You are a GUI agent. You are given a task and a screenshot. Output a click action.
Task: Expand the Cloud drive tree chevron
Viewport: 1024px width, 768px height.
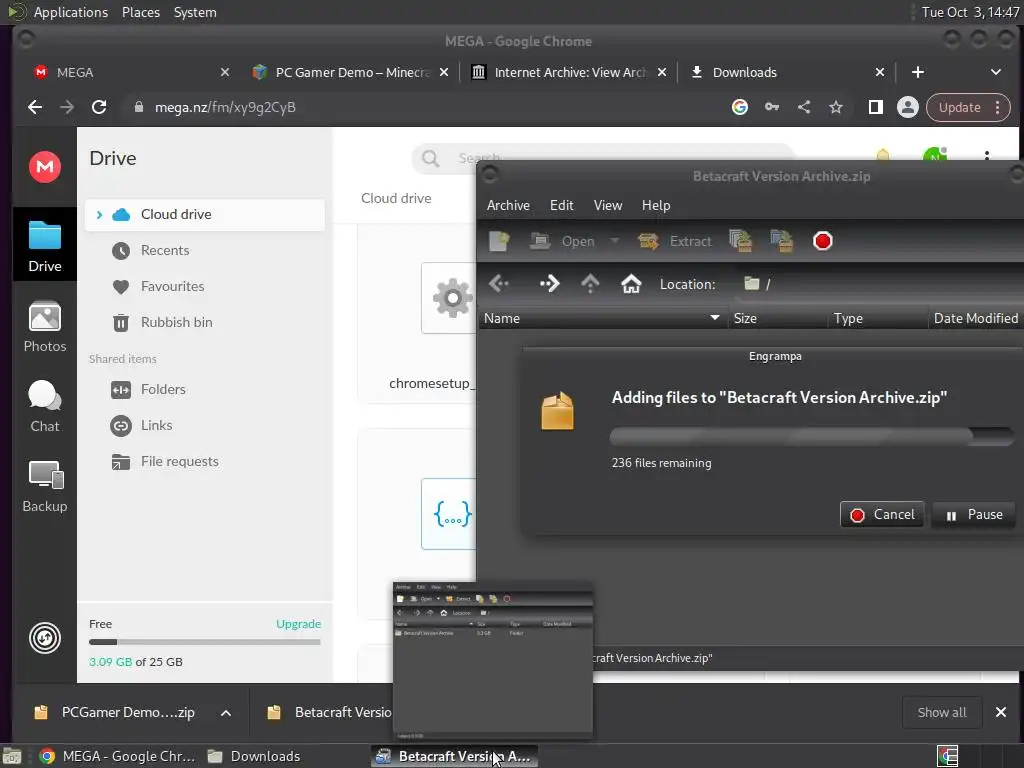pos(99,214)
